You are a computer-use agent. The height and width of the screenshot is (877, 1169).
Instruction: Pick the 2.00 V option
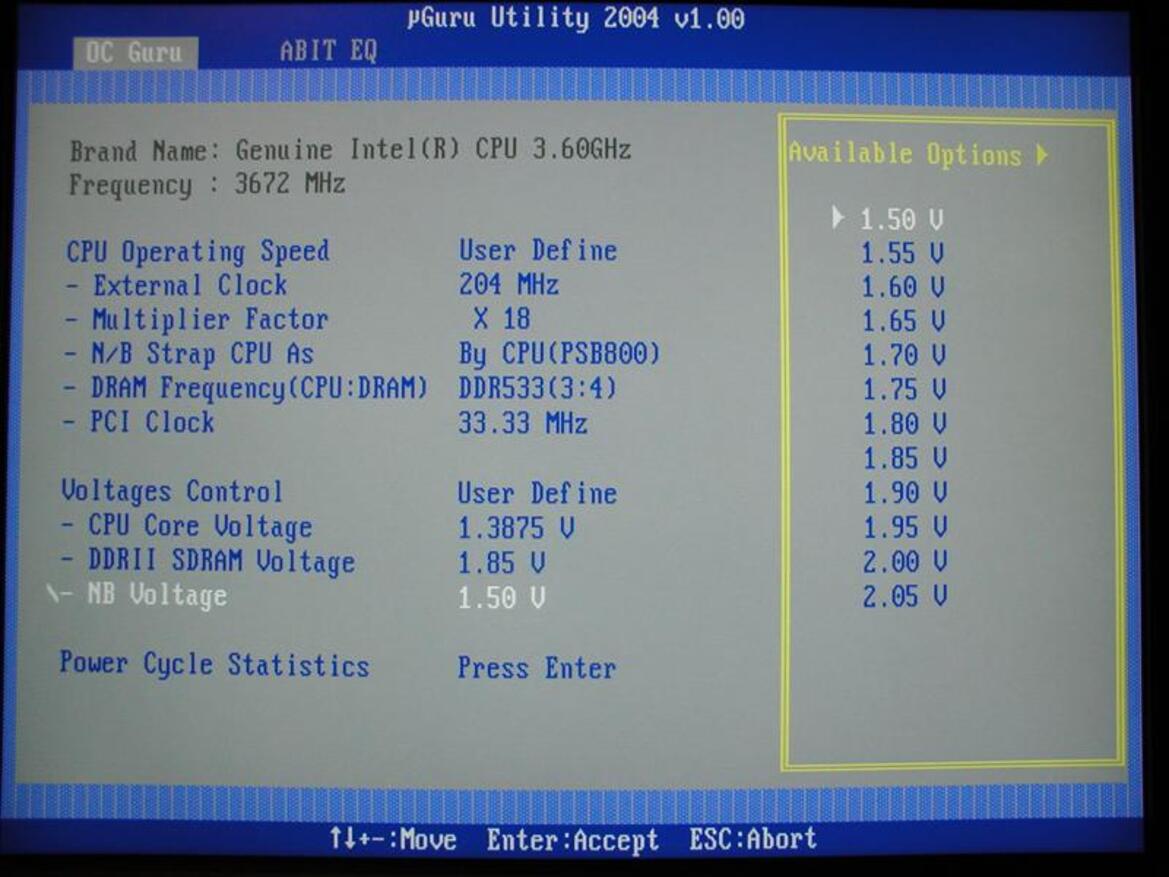[x=904, y=562]
